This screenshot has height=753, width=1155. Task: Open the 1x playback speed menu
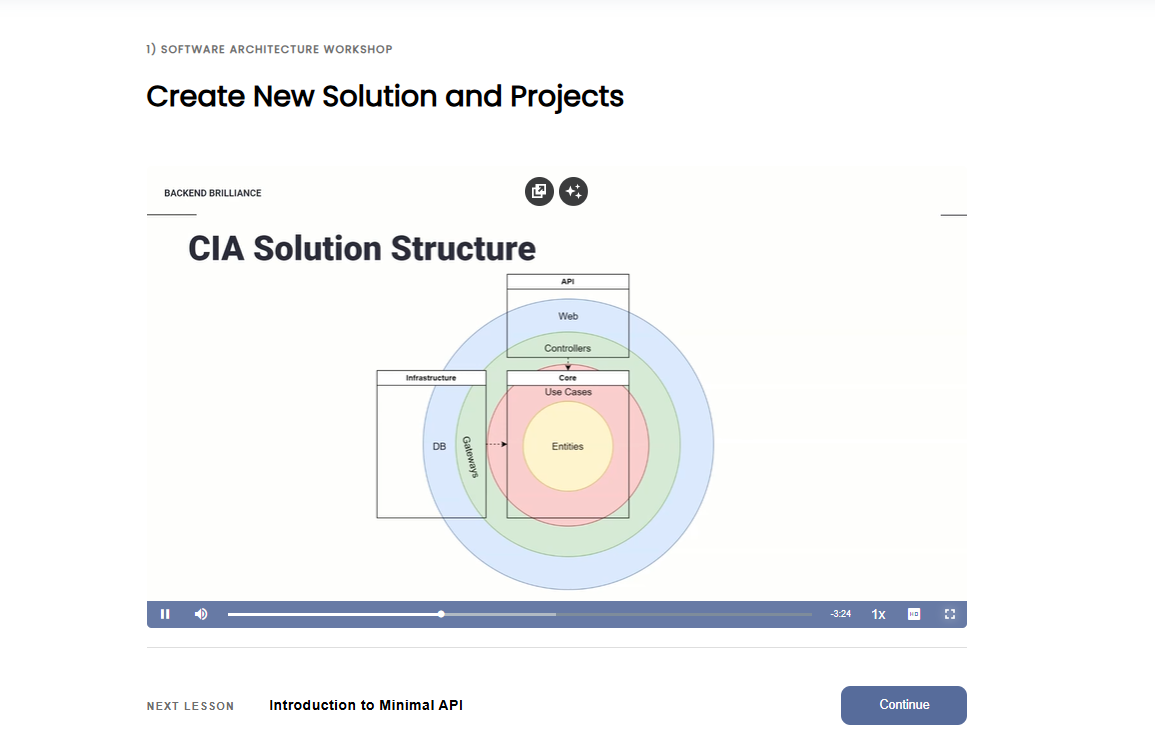click(878, 614)
